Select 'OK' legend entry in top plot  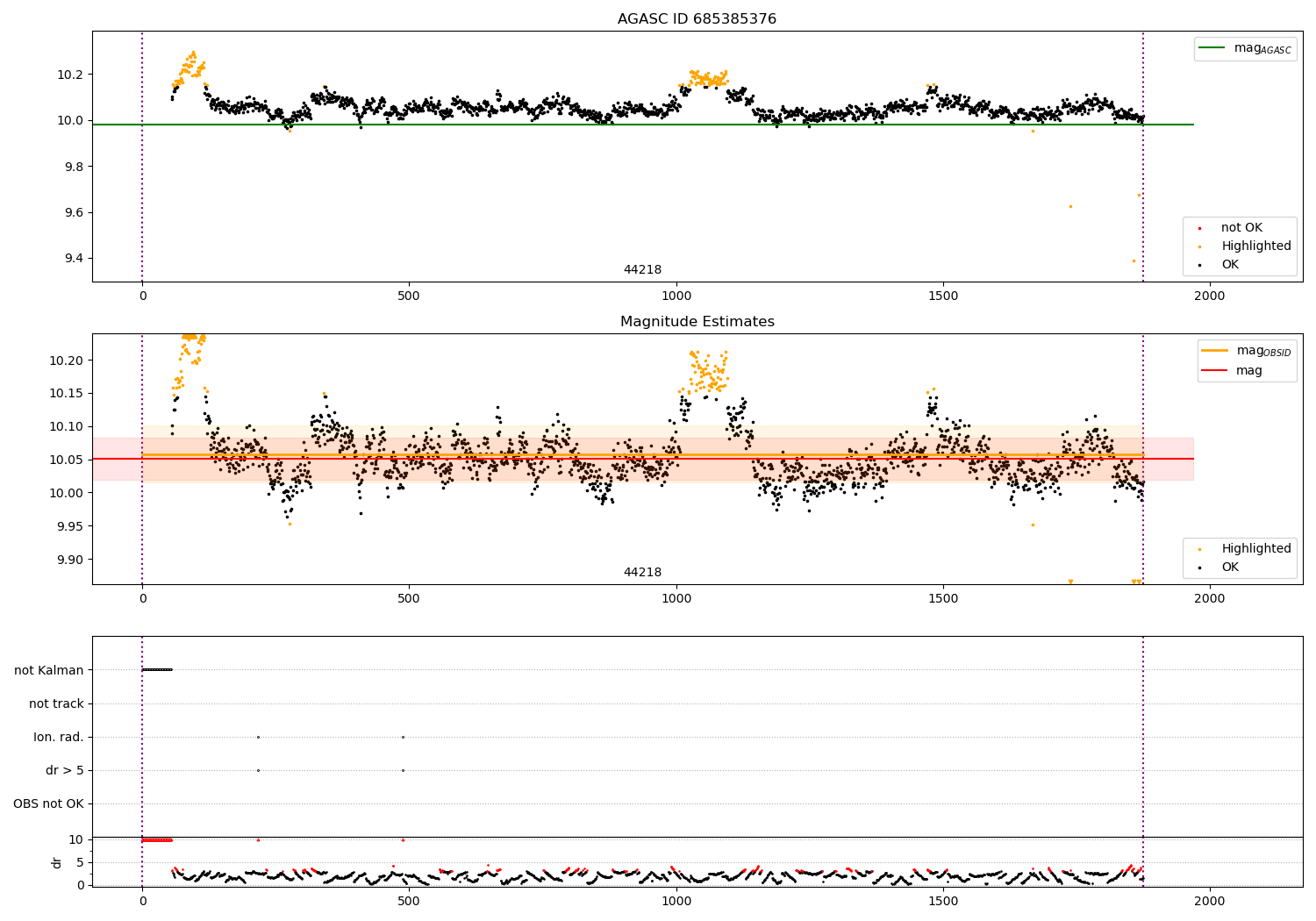pyautogui.click(x=1230, y=265)
